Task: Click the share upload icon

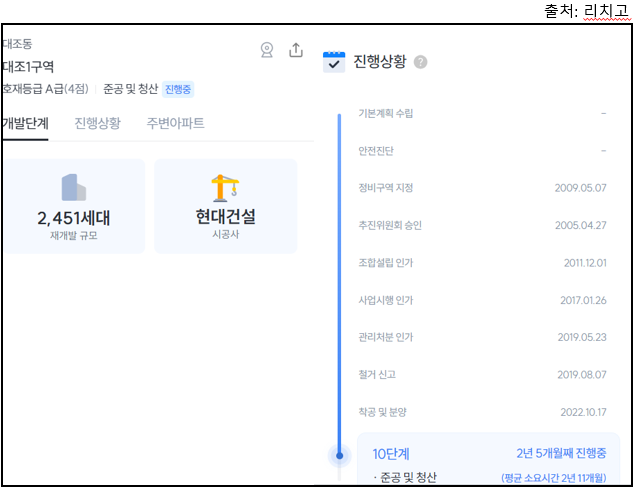Action: pyautogui.click(x=296, y=50)
